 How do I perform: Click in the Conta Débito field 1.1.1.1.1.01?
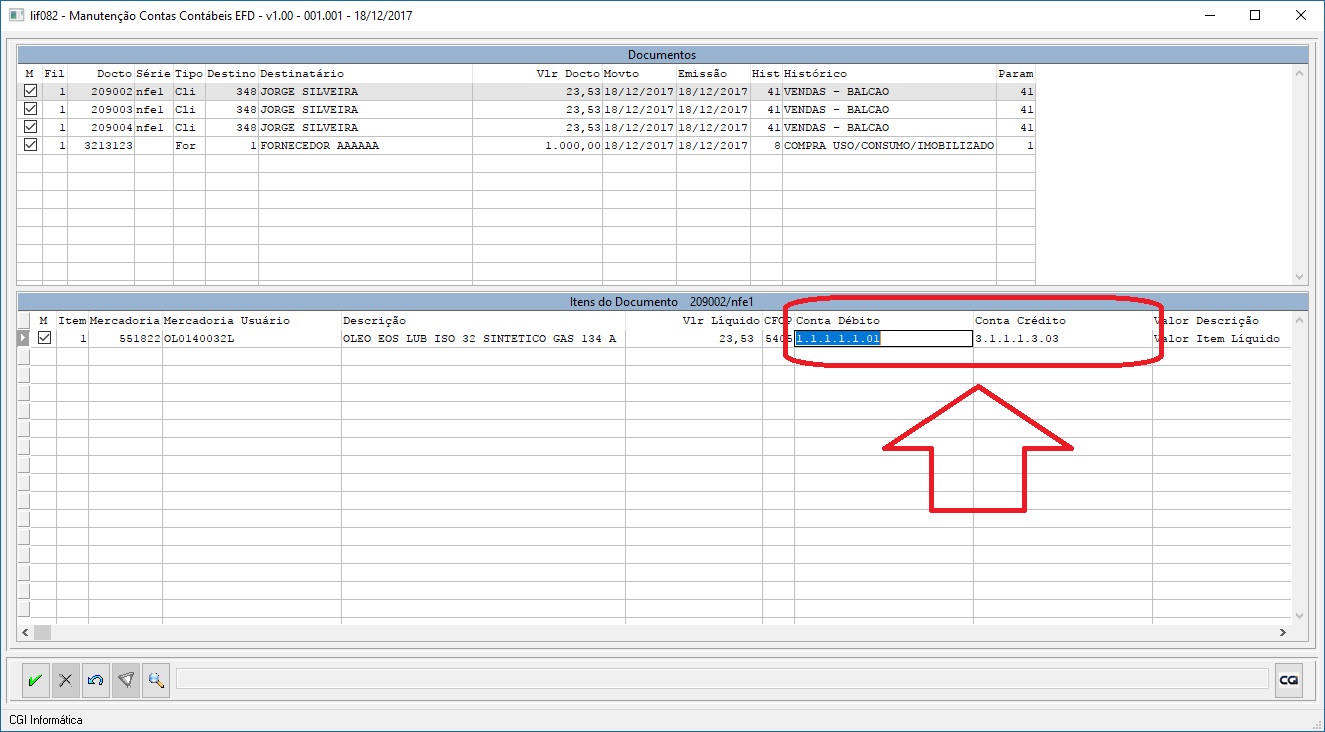tap(883, 339)
